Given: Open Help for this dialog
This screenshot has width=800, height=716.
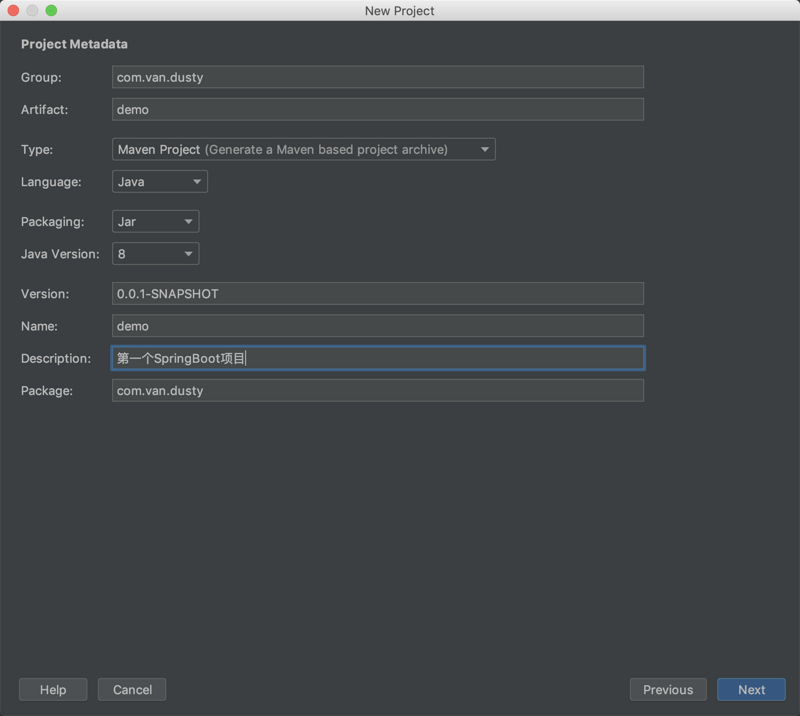Looking at the screenshot, I should [x=53, y=690].
